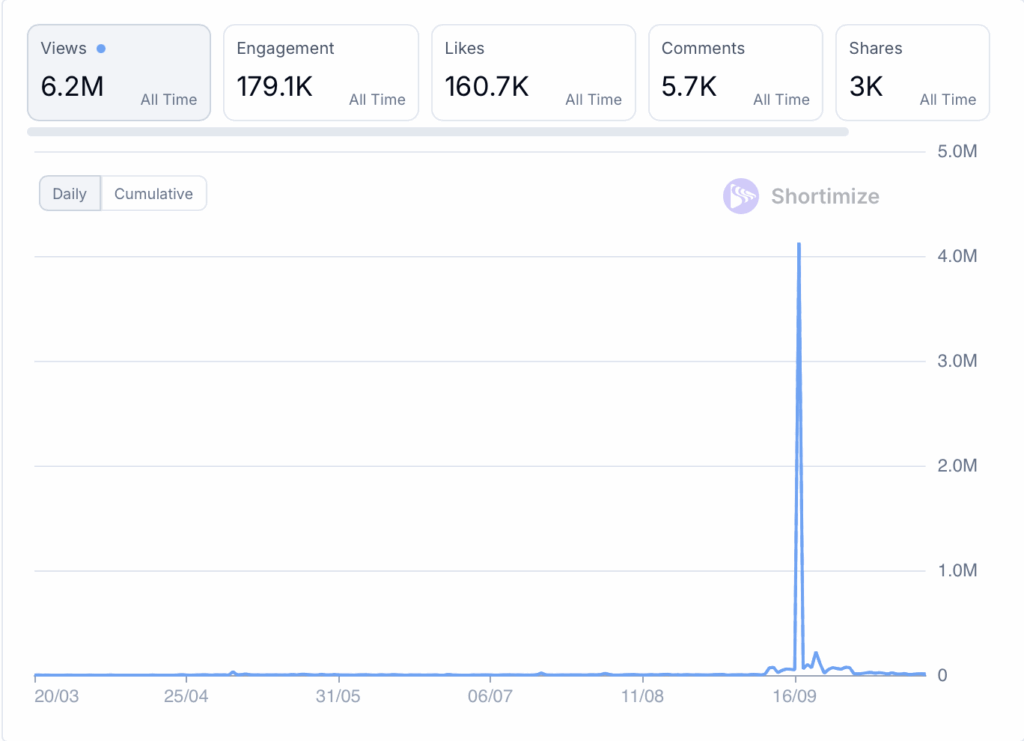Viewport: 1024px width, 741px height.
Task: Click the peak of the 4M spike
Action: pos(798,244)
